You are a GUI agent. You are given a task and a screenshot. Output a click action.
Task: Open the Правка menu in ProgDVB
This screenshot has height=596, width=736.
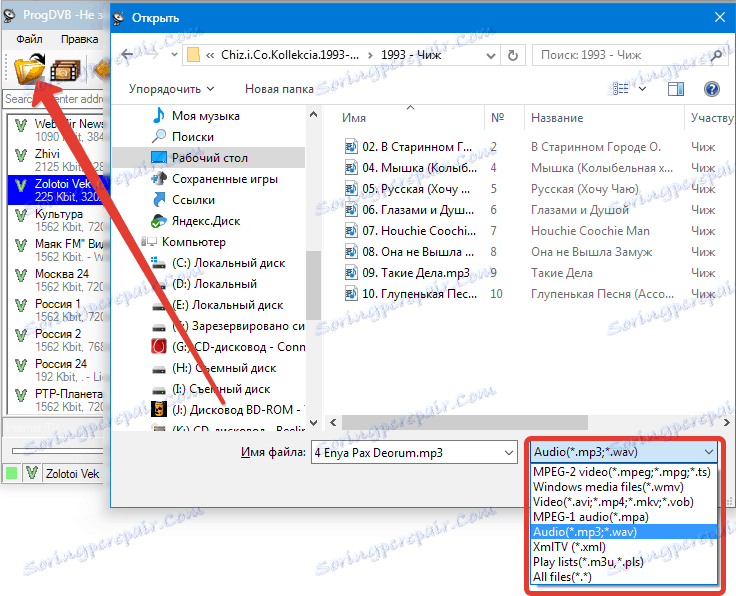79,39
